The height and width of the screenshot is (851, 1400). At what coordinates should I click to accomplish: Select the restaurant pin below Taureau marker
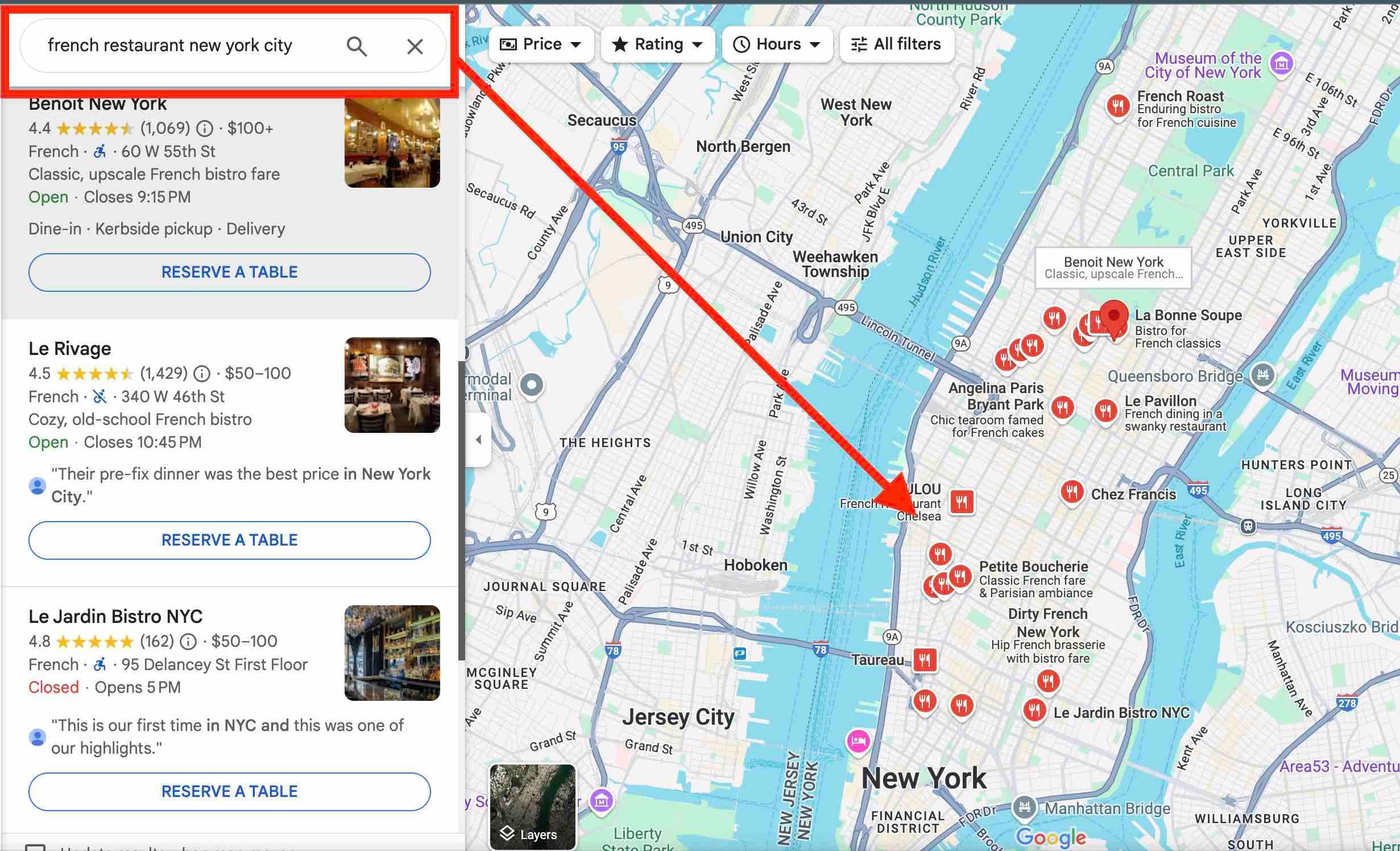click(925, 702)
